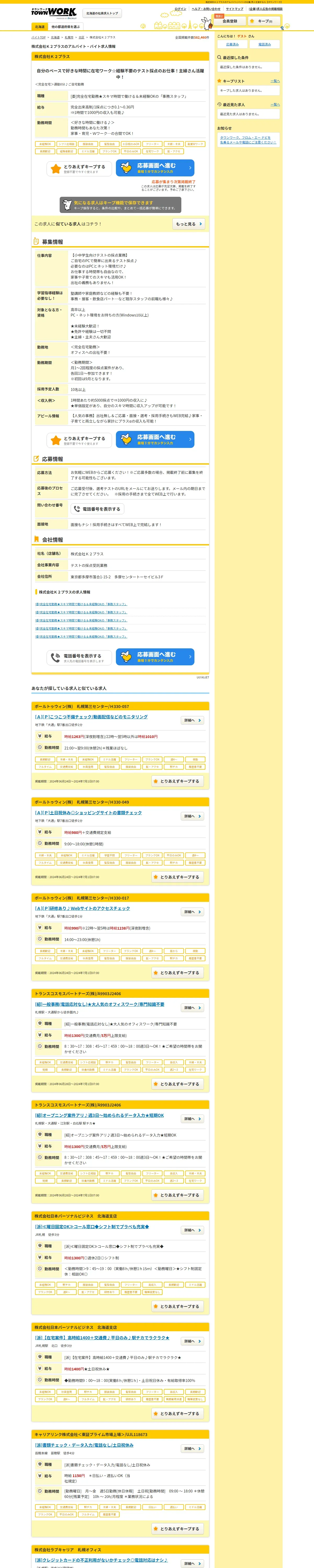Open 一般事務(電話応対なし) オフィスワーク job title
This screenshot has height=1568, width=314.
[99, 1004]
